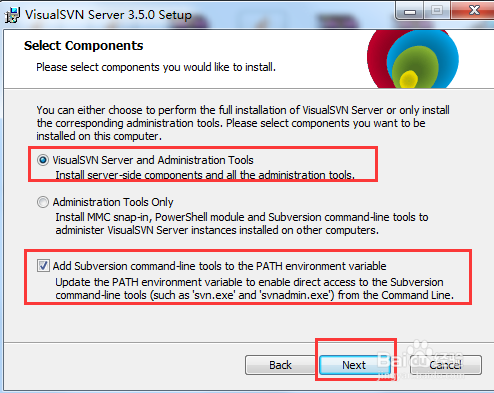This screenshot has width=494, height=393.
Task: Click the grayed-out maximize window button
Action: [437, 11]
